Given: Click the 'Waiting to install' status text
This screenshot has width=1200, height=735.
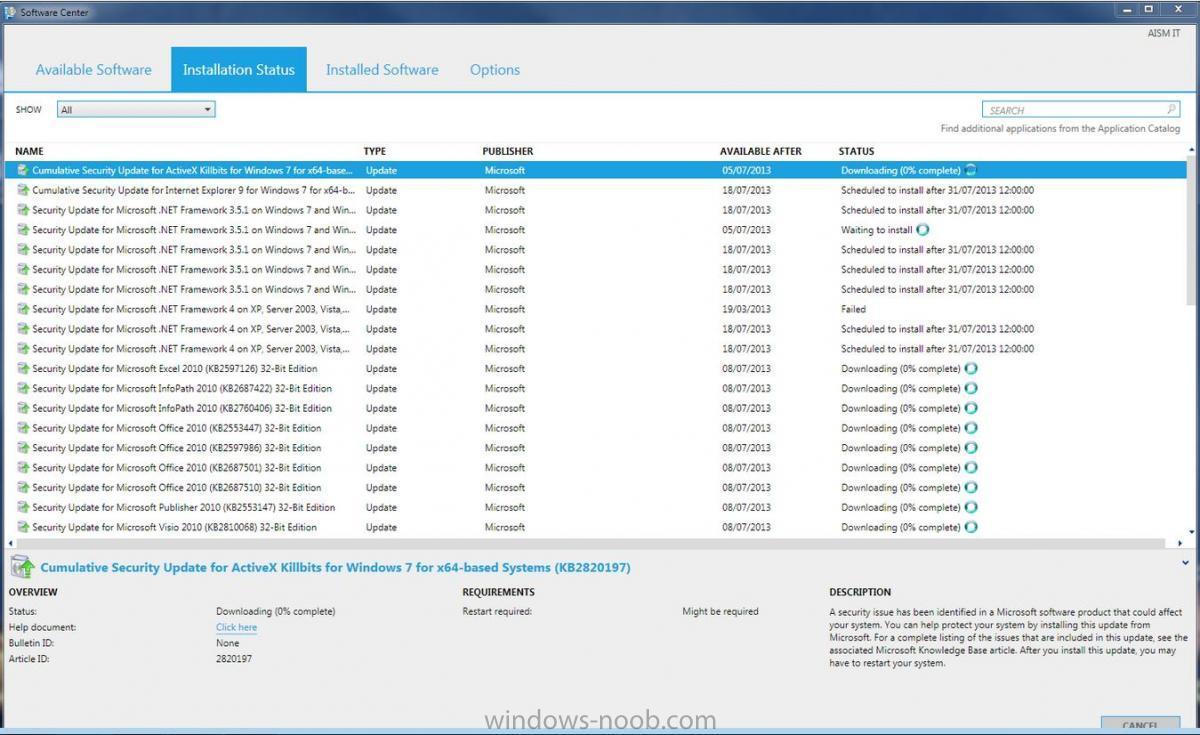Looking at the screenshot, I should pyautogui.click(x=877, y=230).
